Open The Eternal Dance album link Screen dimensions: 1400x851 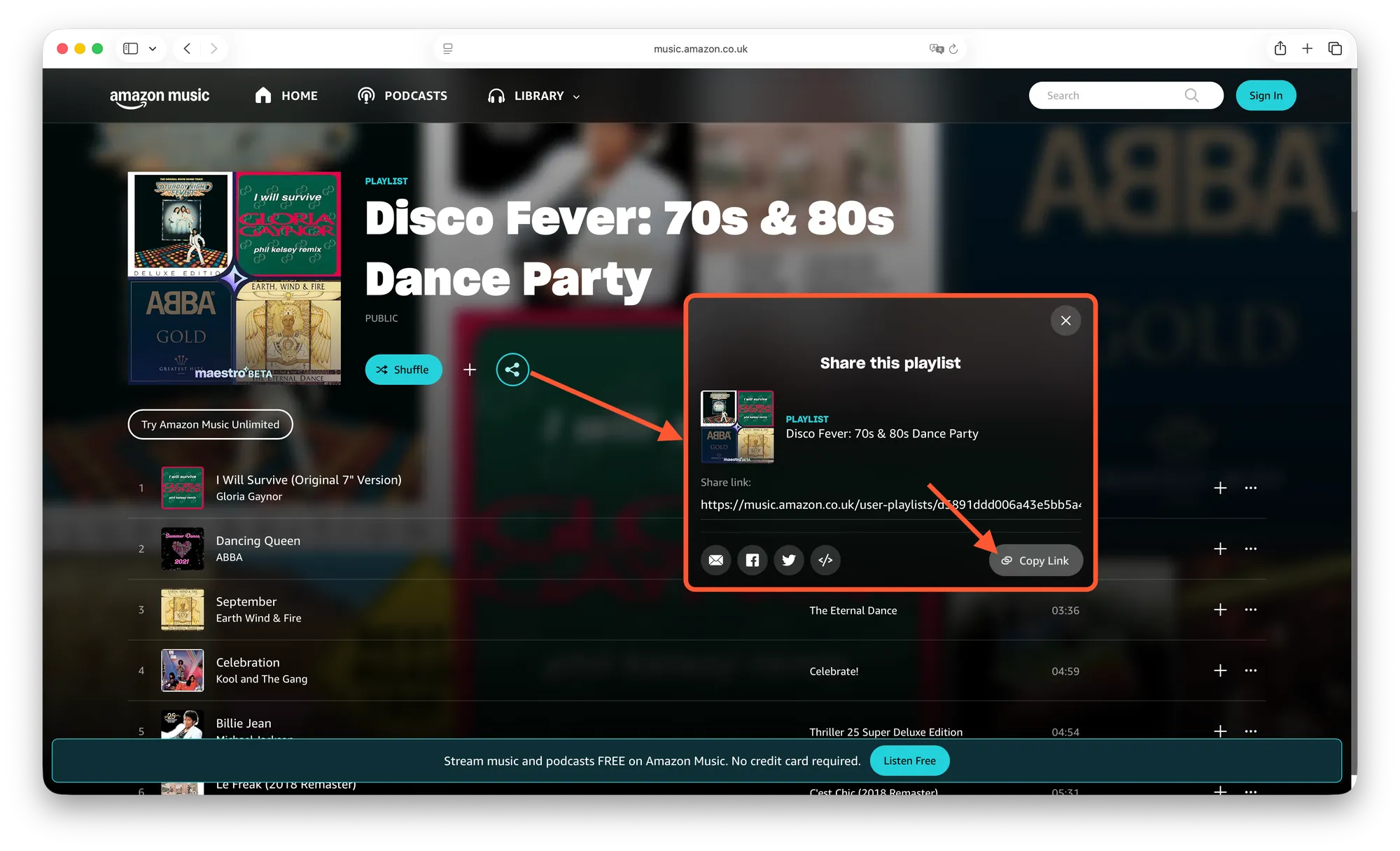853,610
